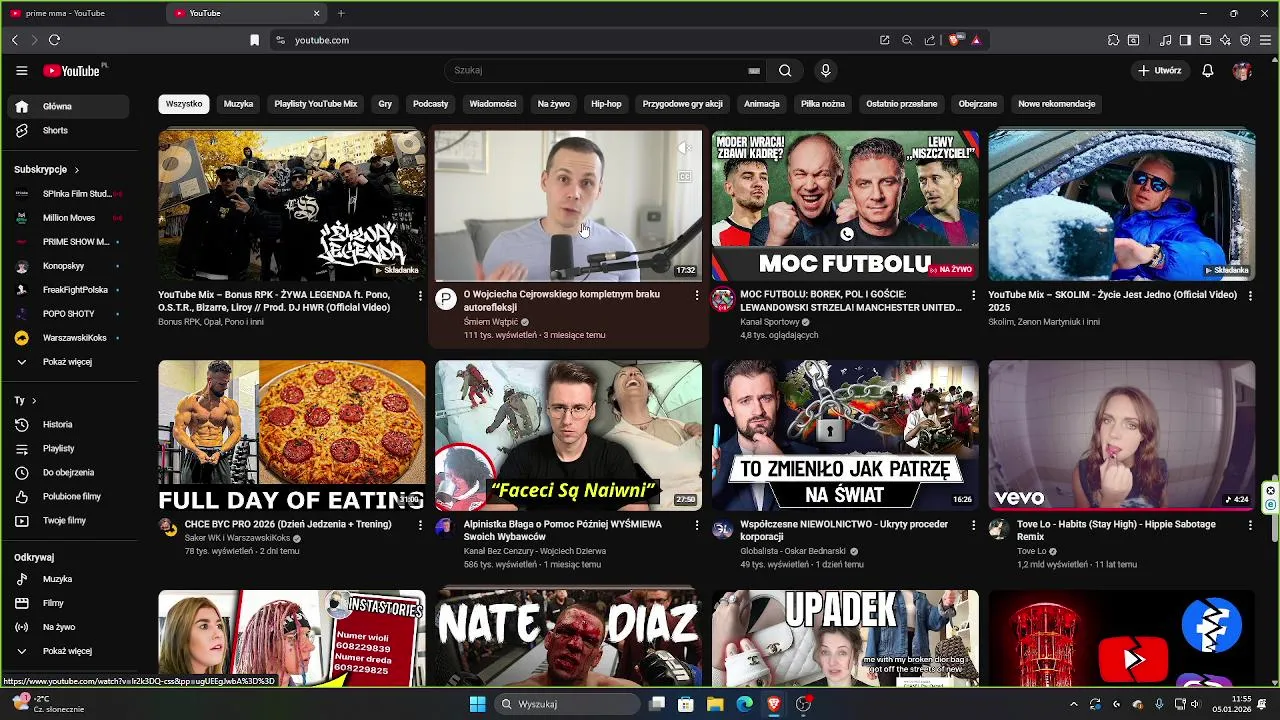Expand the Subskrypcje section arrow

point(76,170)
